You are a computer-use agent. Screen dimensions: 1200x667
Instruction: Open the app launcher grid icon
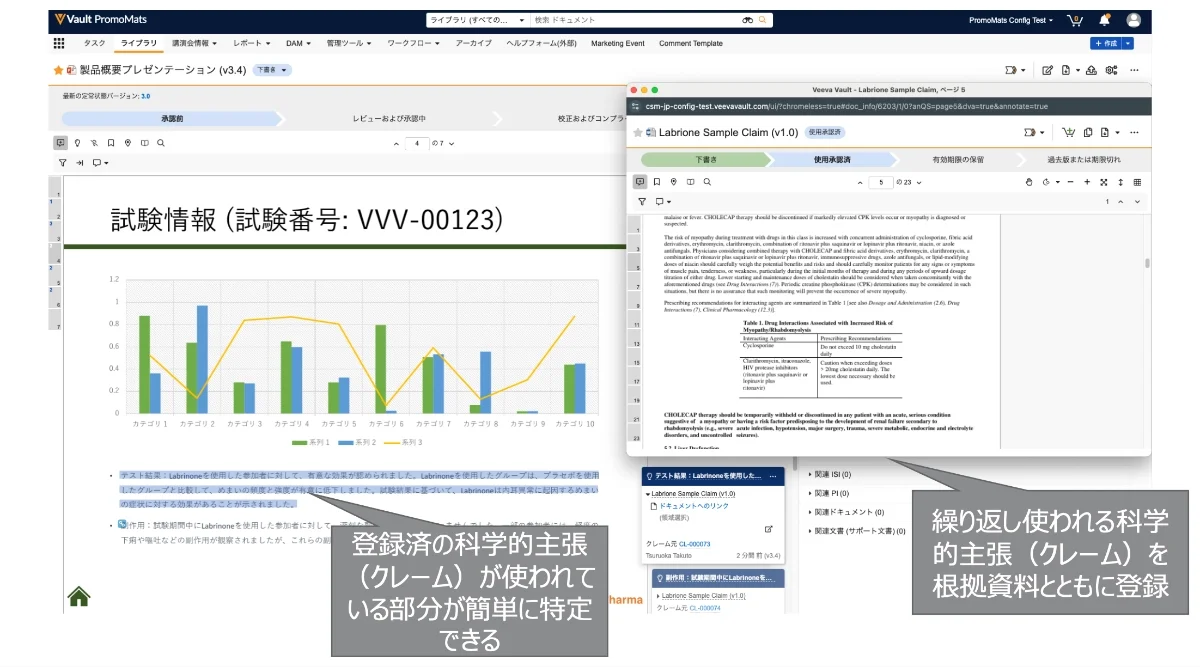pyautogui.click(x=59, y=43)
